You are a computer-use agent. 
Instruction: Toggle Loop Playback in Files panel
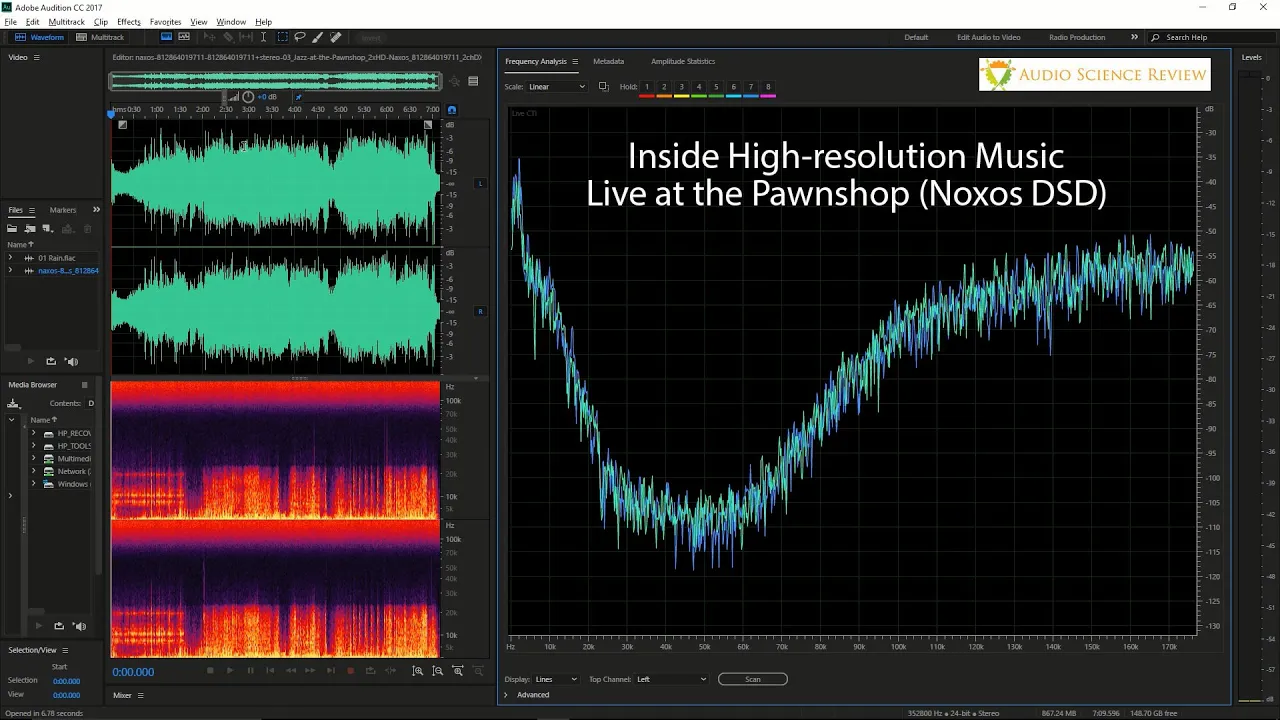(x=51, y=361)
